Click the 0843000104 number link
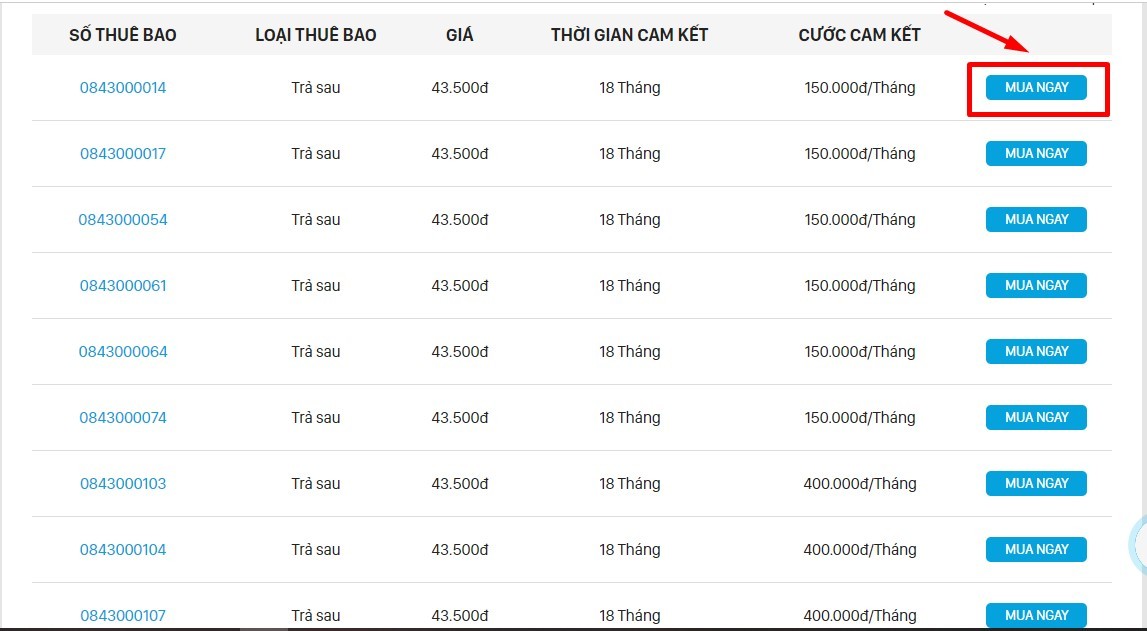Image resolution: width=1147 pixels, height=631 pixels. tap(123, 549)
